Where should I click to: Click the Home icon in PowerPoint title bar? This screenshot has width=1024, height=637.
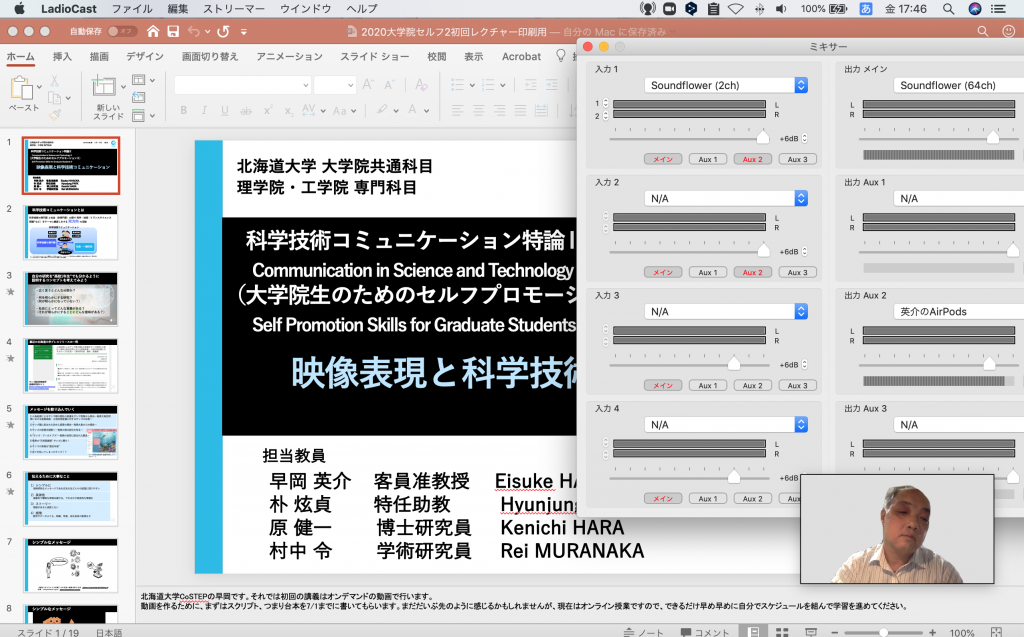pos(152,31)
